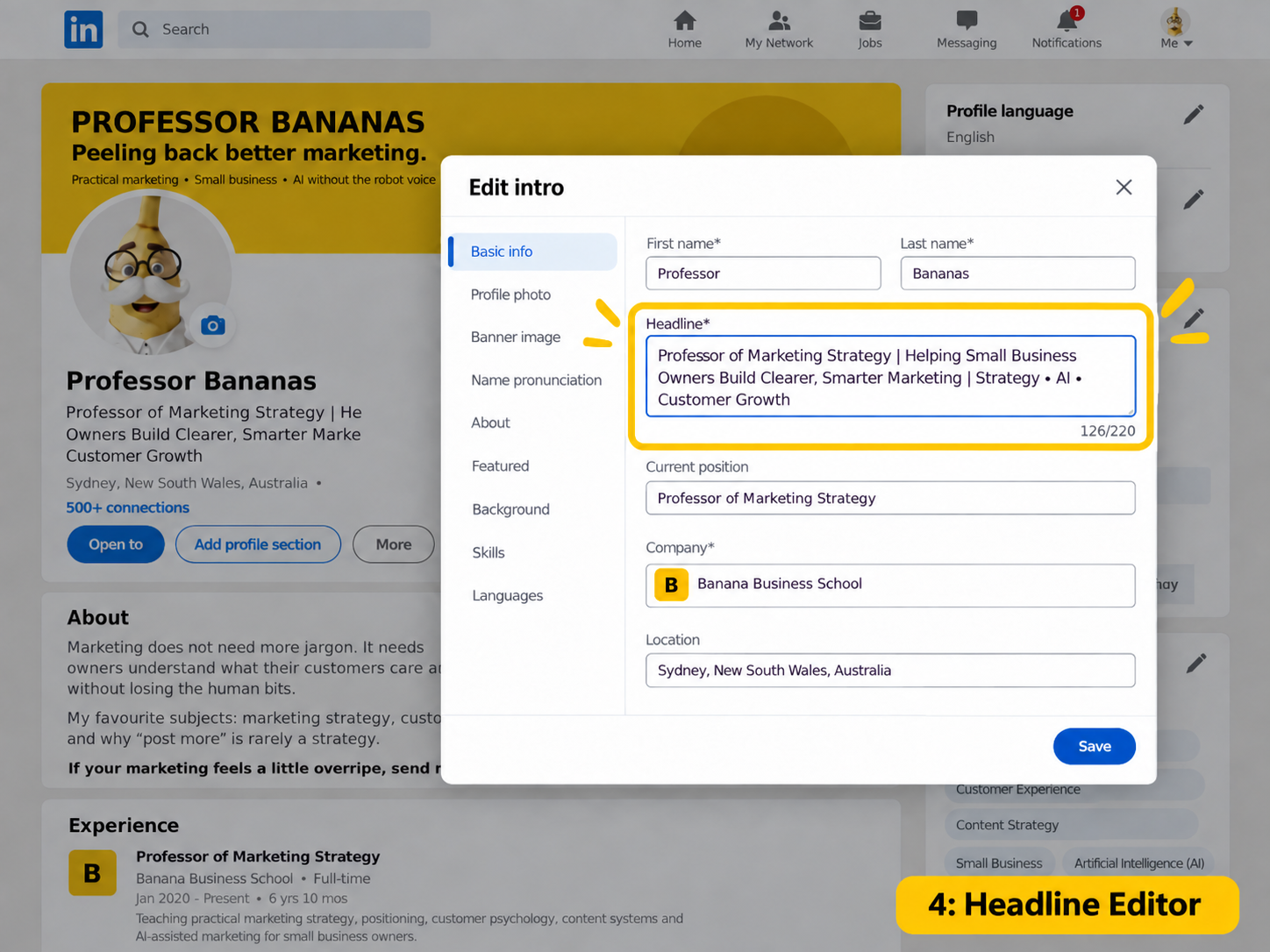Click the Location field showing Sydney
The height and width of the screenshot is (952, 1270).
[890, 671]
